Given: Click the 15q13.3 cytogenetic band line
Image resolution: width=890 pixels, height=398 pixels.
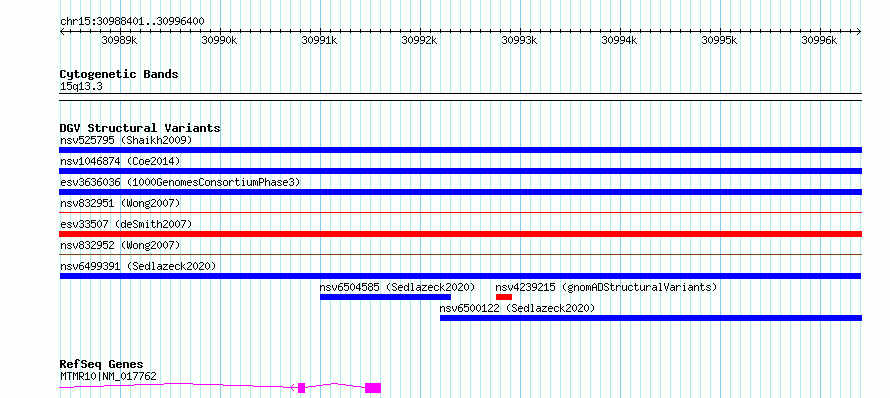Looking at the screenshot, I should tap(460, 97).
